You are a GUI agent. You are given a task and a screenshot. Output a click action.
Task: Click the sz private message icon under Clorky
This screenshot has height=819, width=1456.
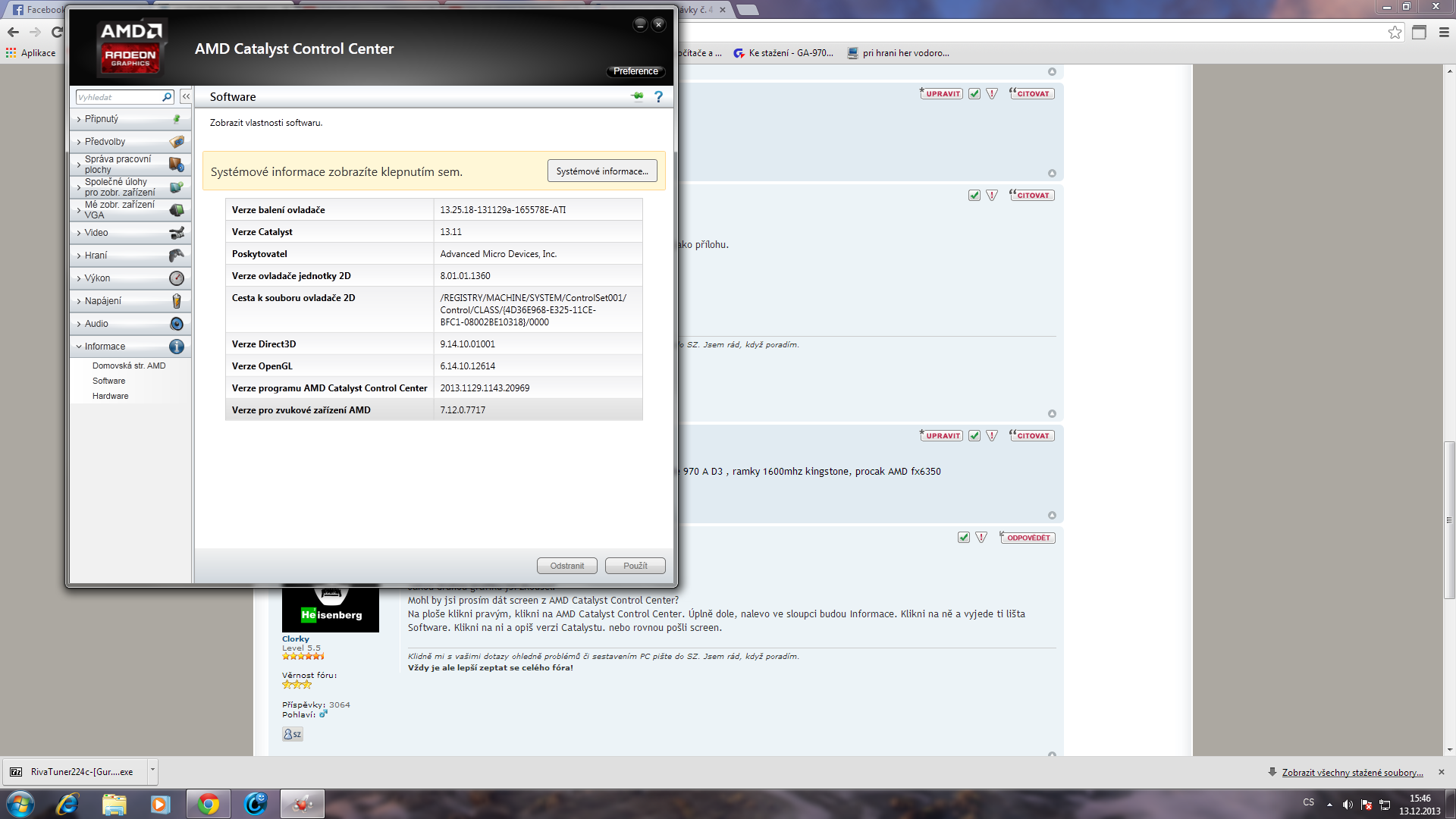point(292,734)
